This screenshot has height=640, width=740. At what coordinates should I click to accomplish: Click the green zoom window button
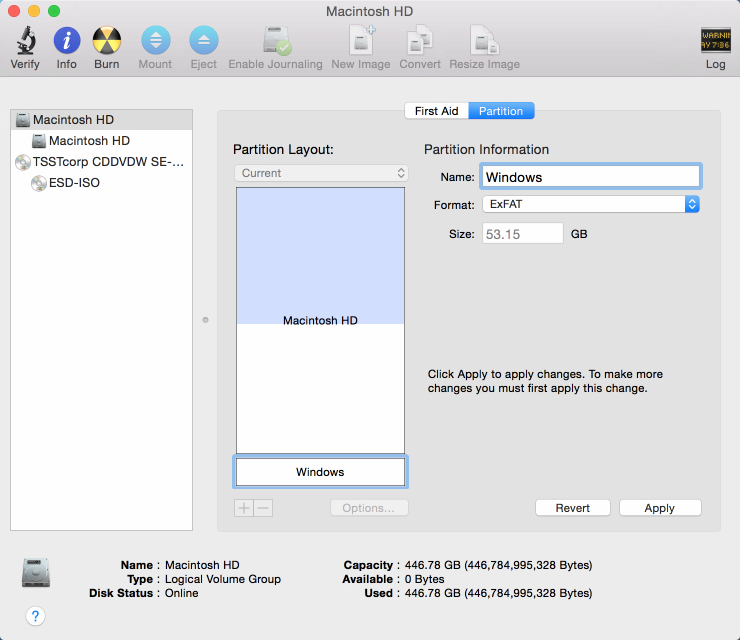(54, 11)
